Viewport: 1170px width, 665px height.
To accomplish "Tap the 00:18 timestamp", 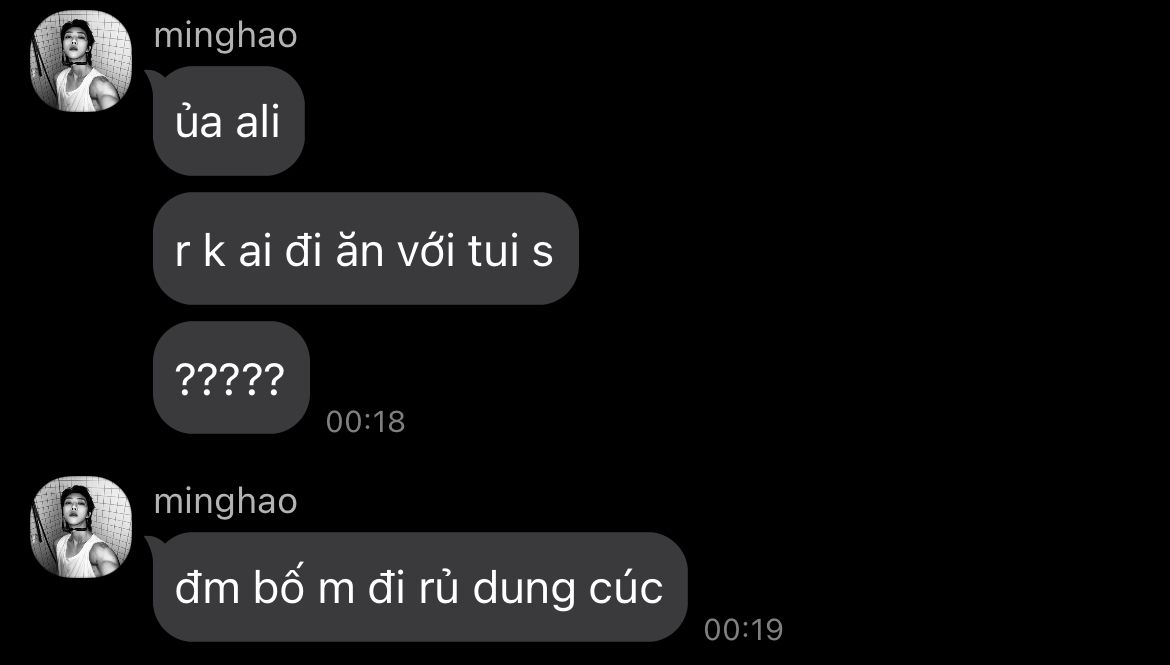I will [x=366, y=422].
